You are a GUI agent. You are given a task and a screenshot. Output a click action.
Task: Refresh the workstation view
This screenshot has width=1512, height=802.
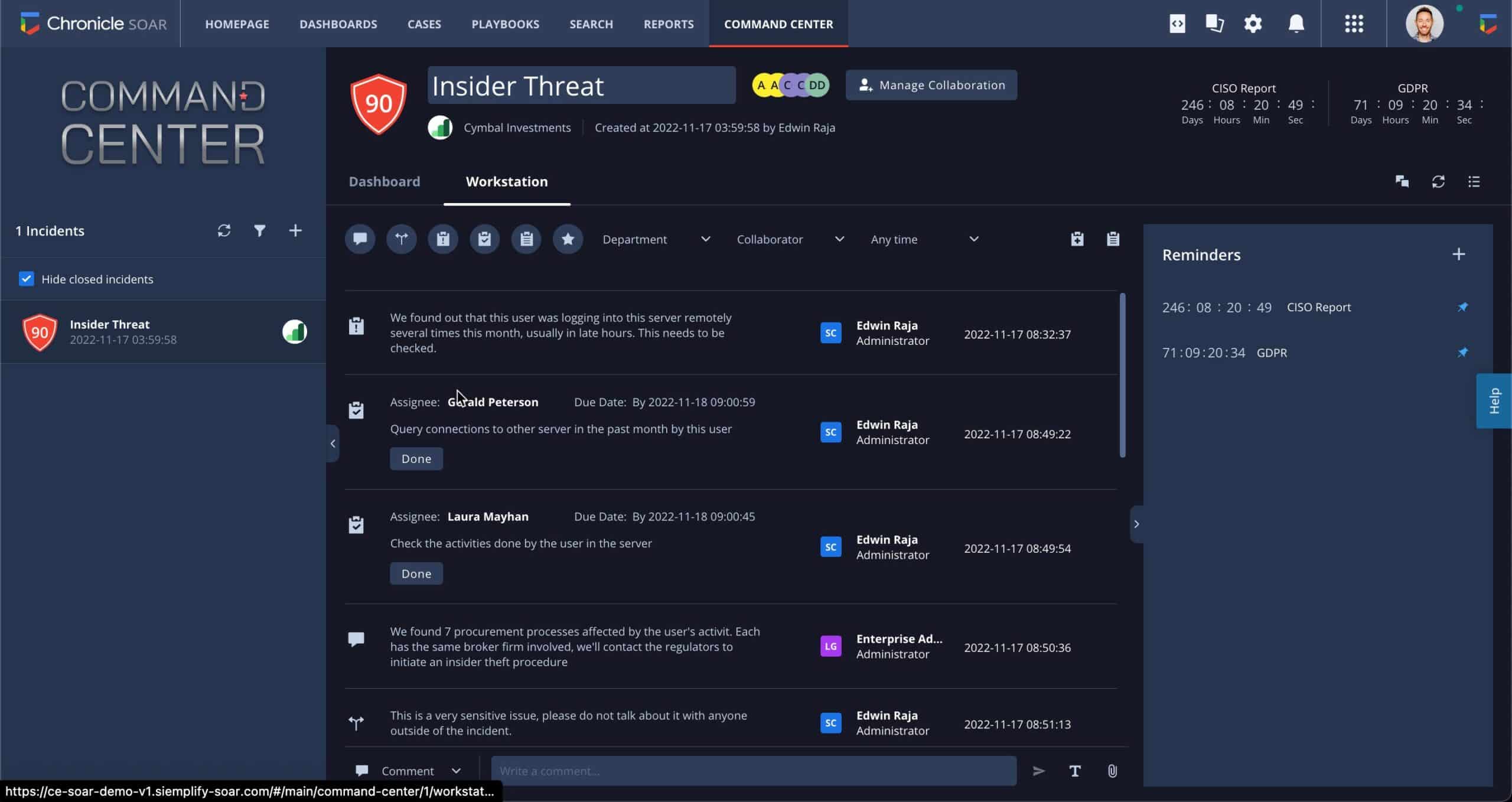click(1438, 181)
